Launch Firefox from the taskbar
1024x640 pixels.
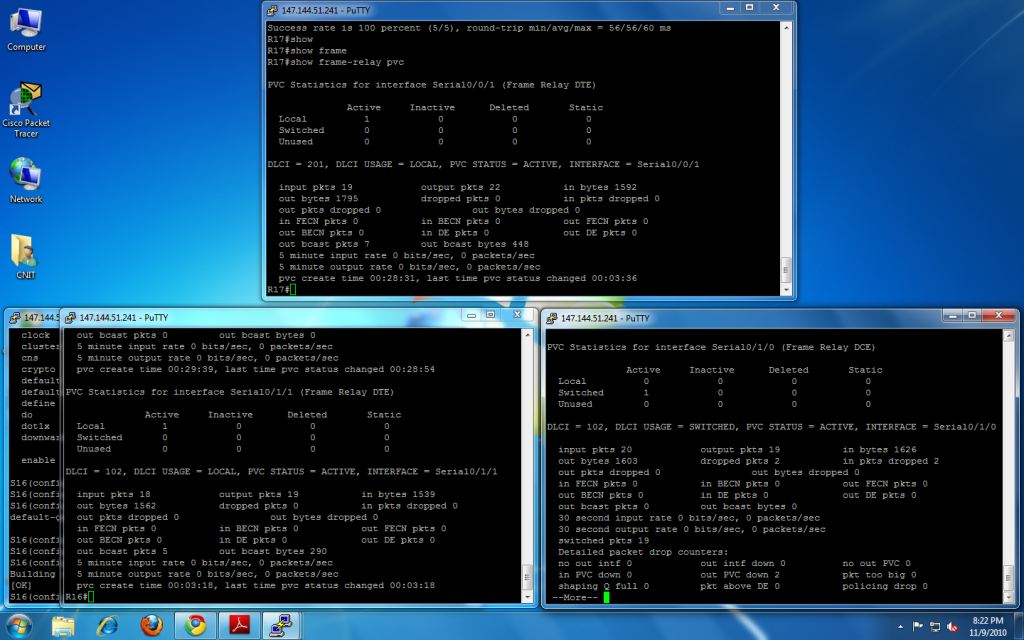click(152, 626)
